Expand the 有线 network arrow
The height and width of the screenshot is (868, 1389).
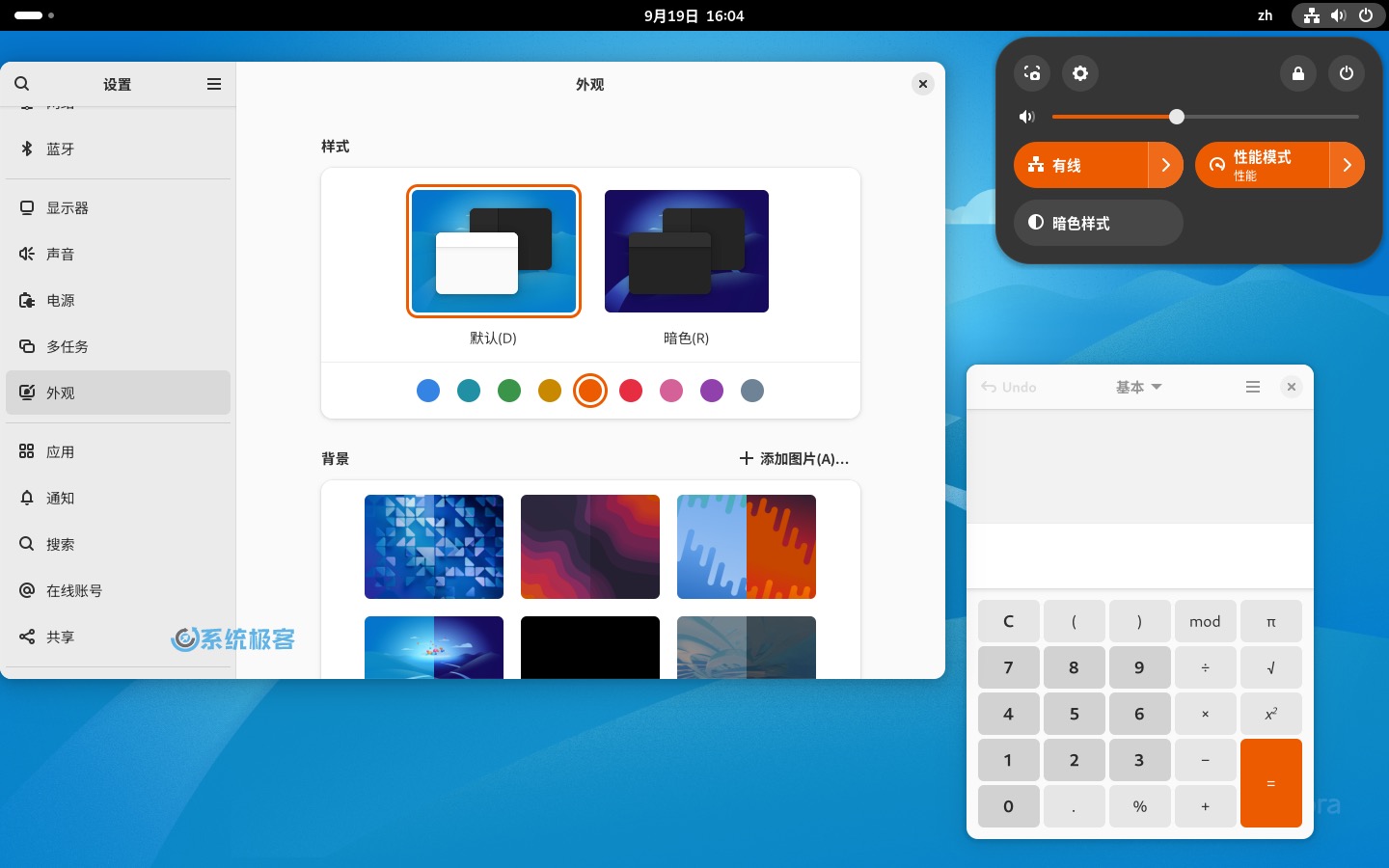(1166, 165)
